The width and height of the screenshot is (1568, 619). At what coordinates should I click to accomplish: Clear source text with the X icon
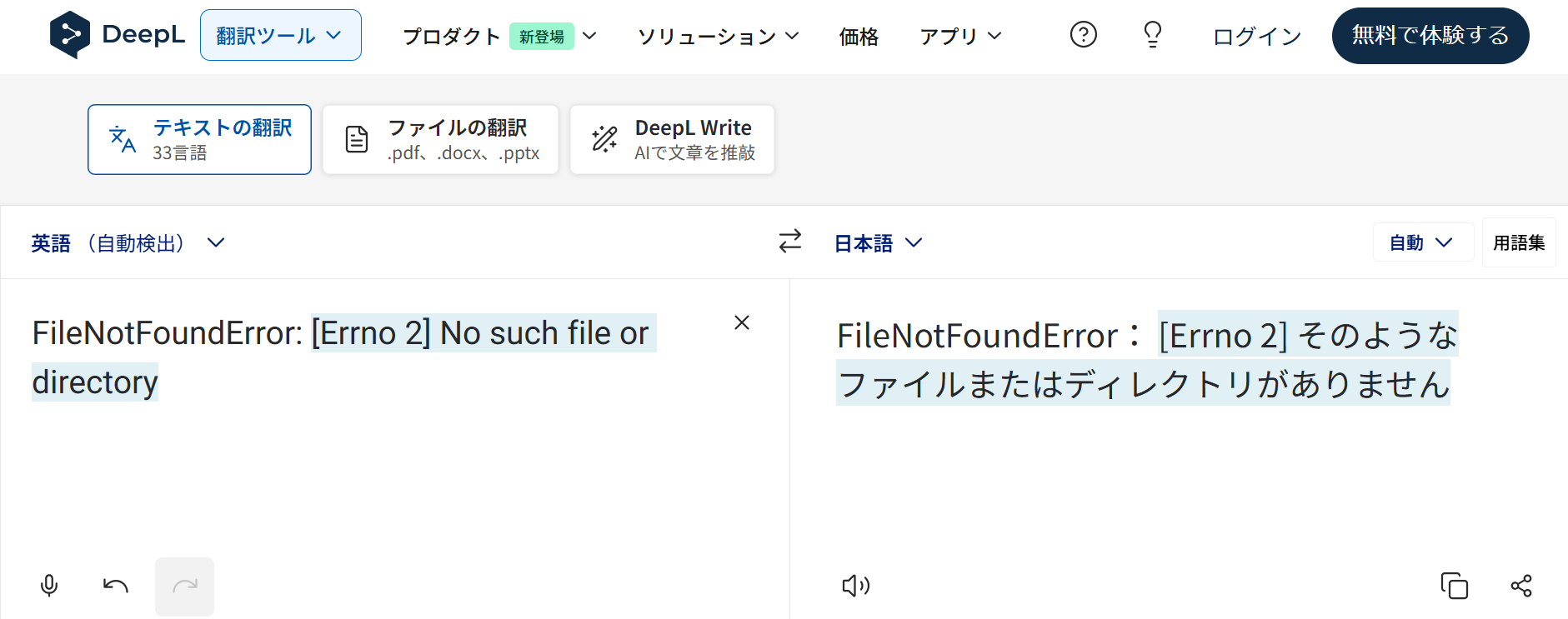(x=741, y=322)
